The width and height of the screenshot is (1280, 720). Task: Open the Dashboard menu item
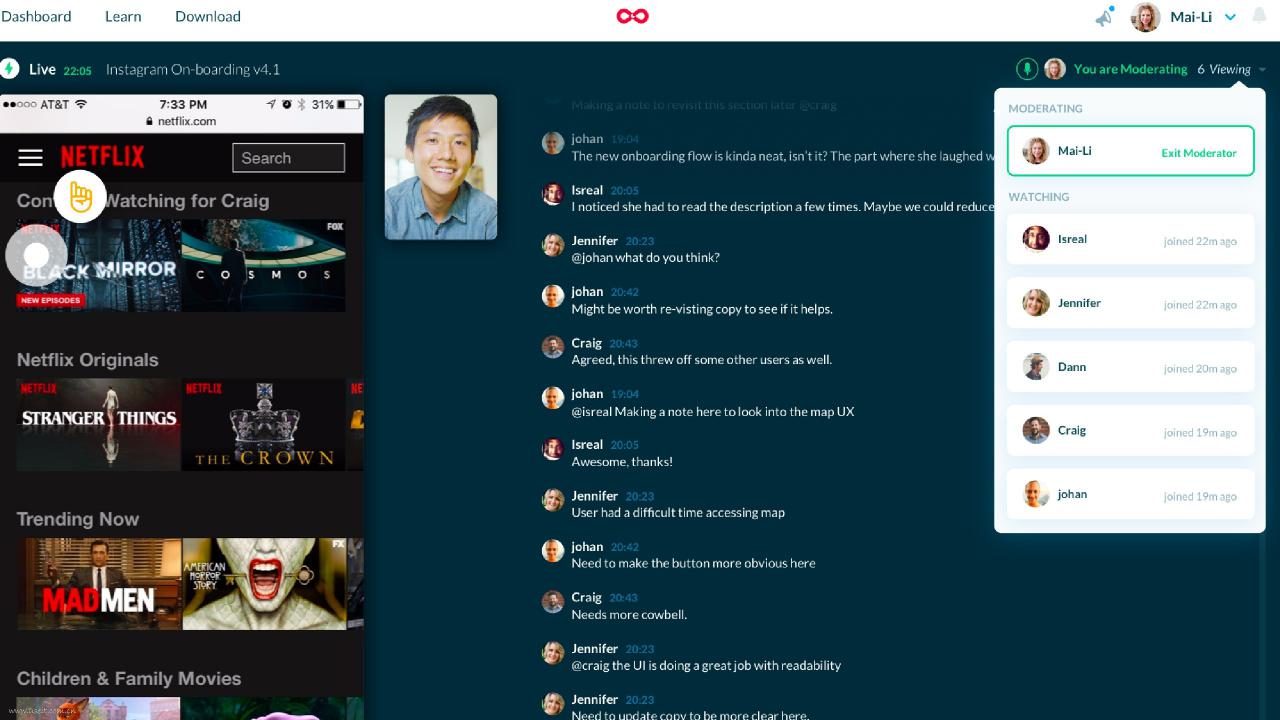[36, 16]
